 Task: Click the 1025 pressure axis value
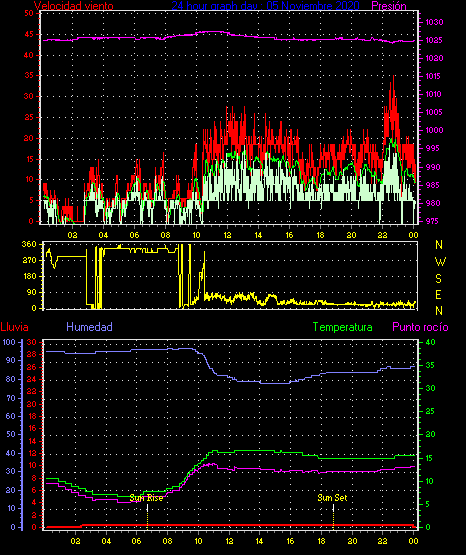(x=434, y=40)
